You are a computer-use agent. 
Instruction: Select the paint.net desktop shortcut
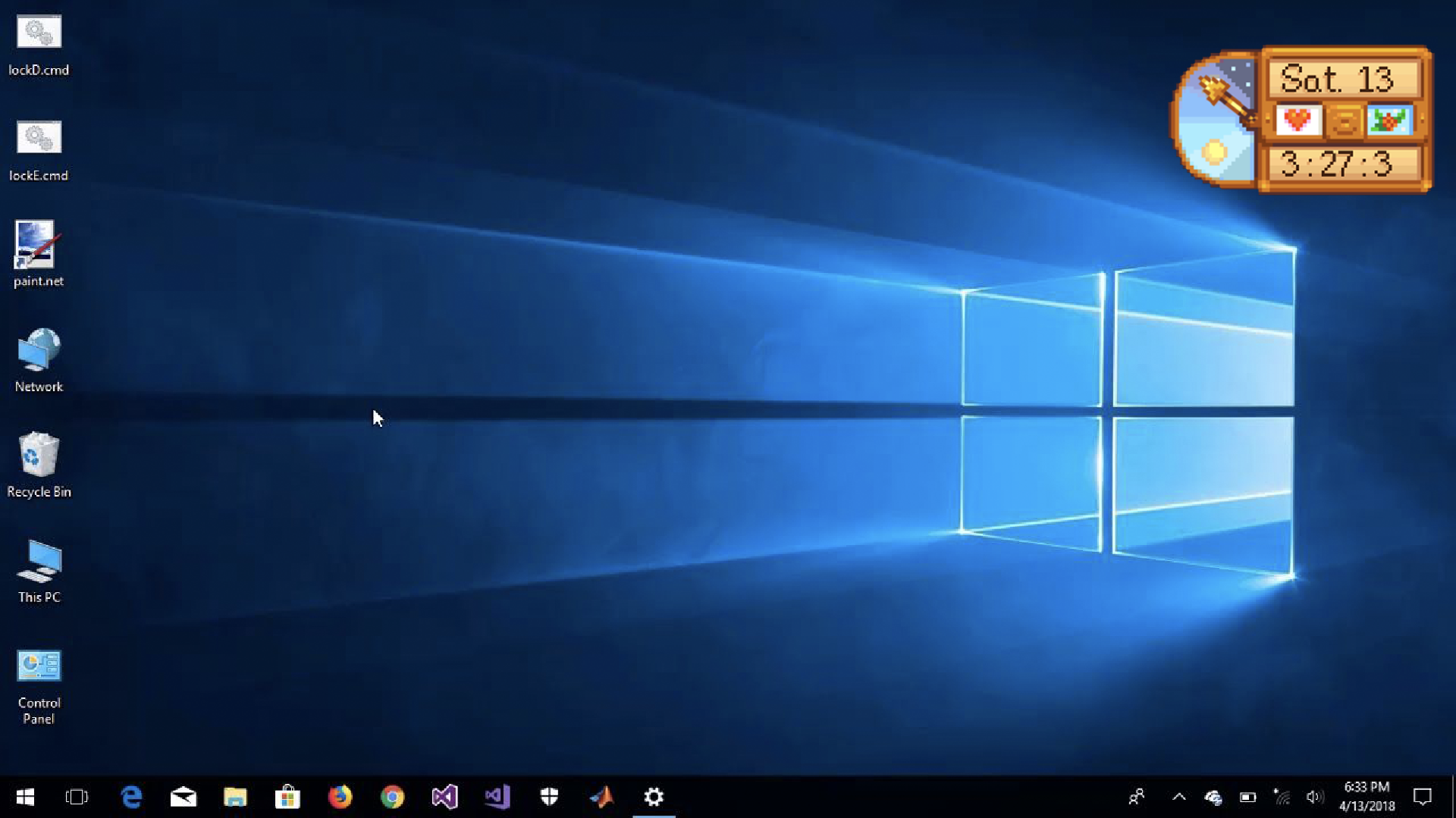[39, 255]
